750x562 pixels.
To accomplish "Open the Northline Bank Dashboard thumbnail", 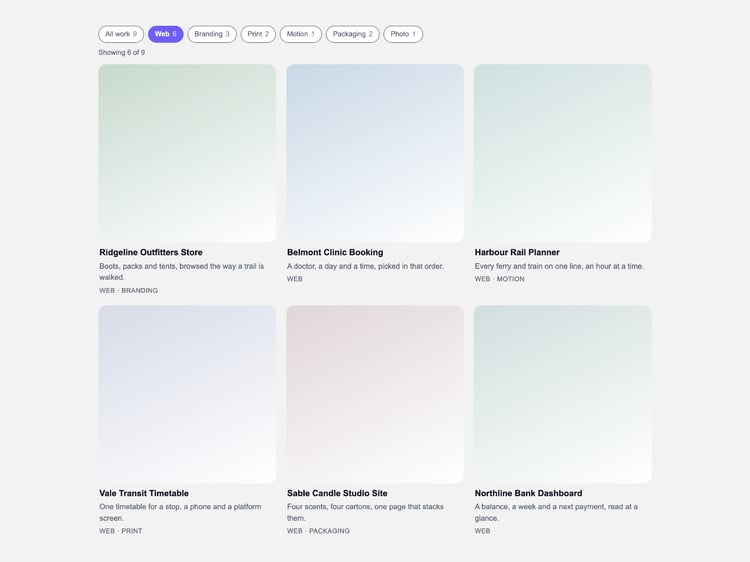I will tap(562, 394).
